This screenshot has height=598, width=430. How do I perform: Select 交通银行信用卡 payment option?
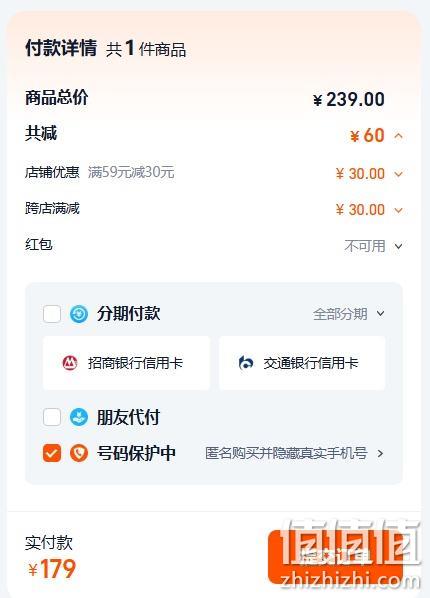[302, 363]
